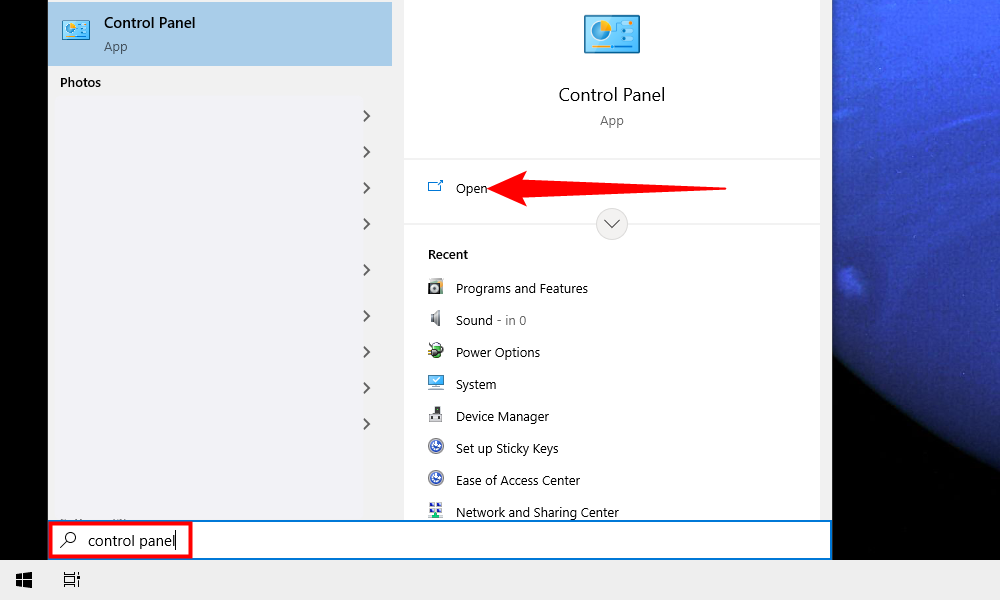Click the search magnifier icon
The image size is (1000, 600).
[68, 541]
